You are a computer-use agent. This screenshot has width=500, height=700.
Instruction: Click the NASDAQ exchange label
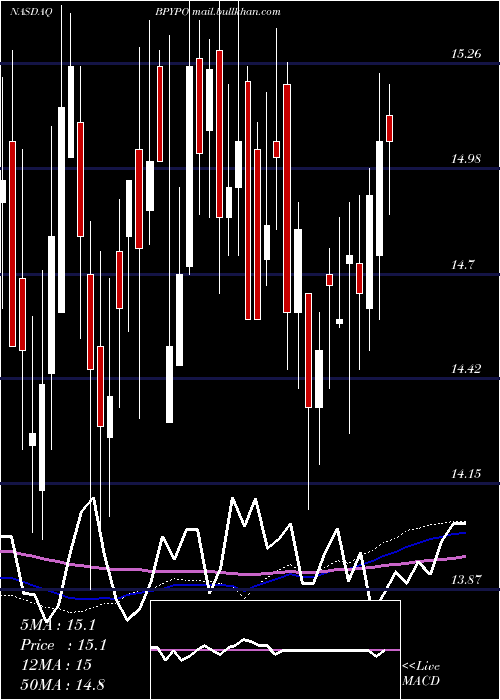pos(31,12)
